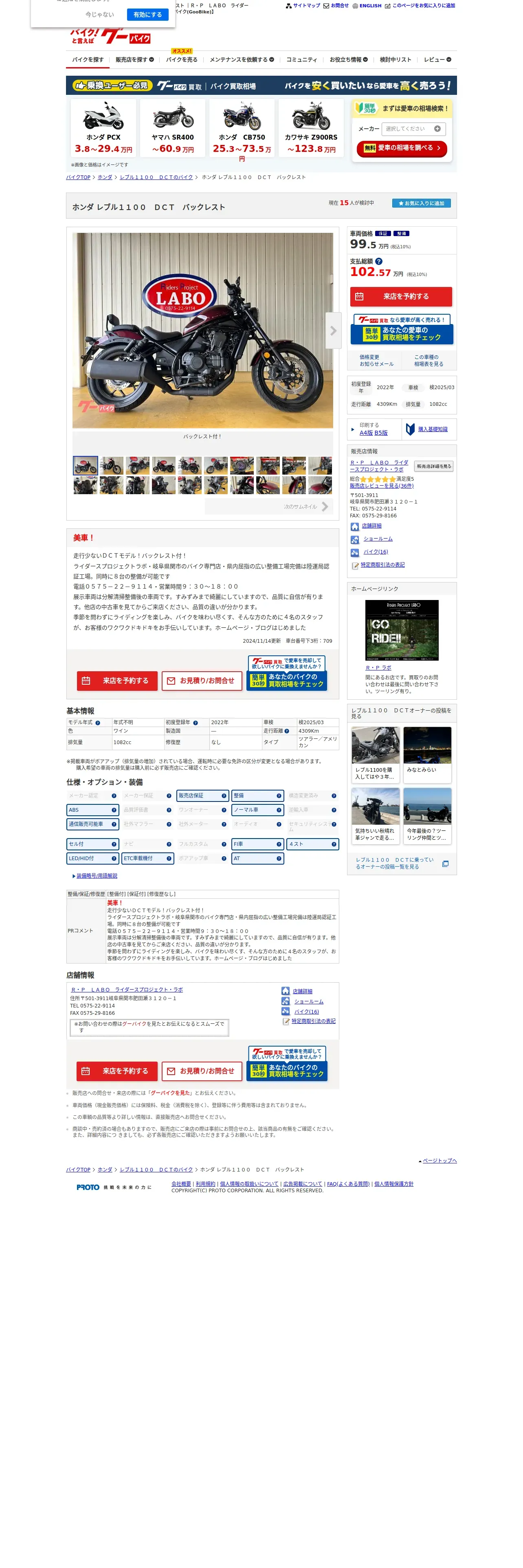The height and width of the screenshot is (1568, 523).
Task: Open help icon for AT spec
Action: (x=279, y=859)
